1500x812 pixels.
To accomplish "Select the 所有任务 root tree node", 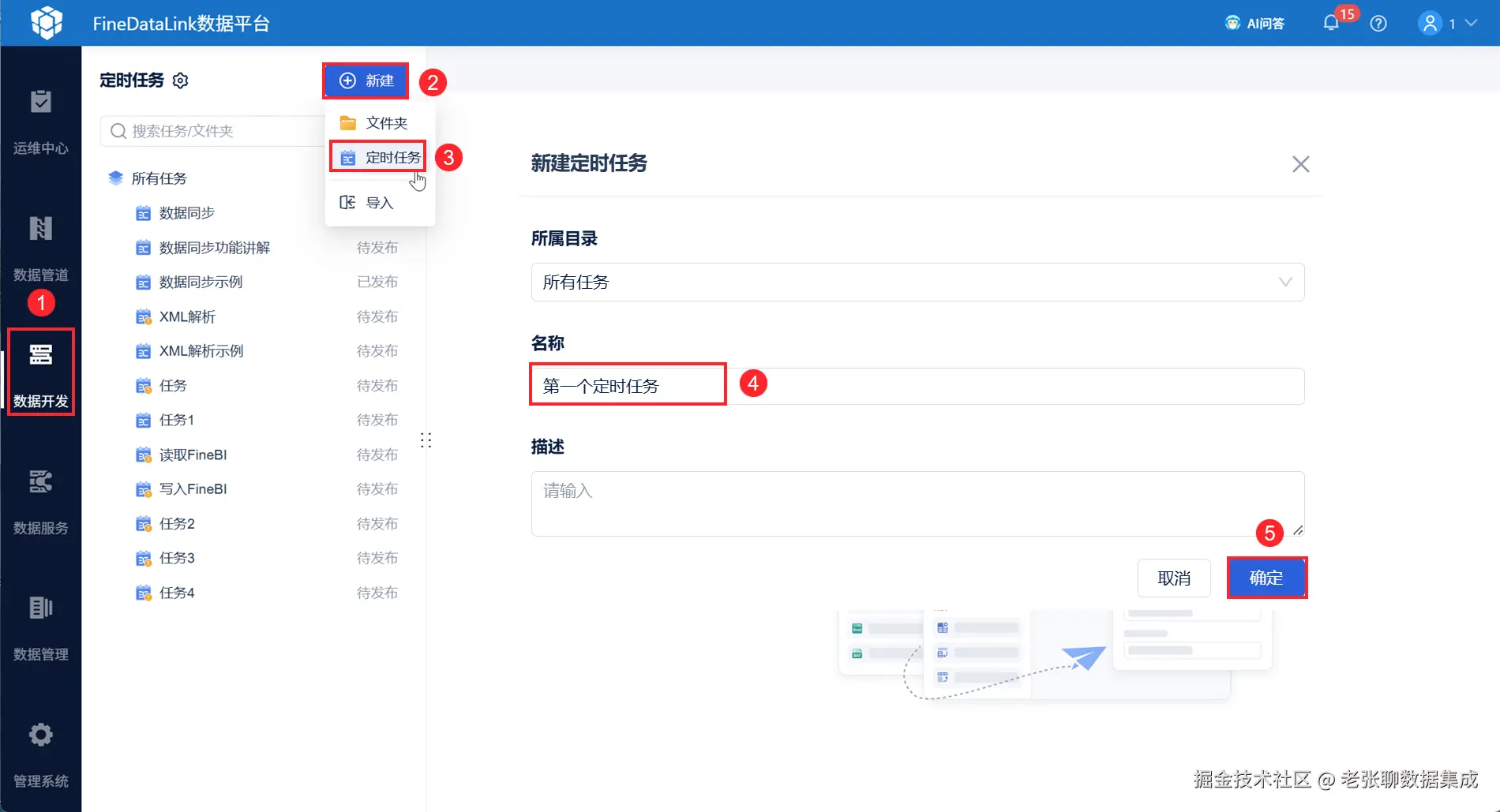I will click(159, 178).
